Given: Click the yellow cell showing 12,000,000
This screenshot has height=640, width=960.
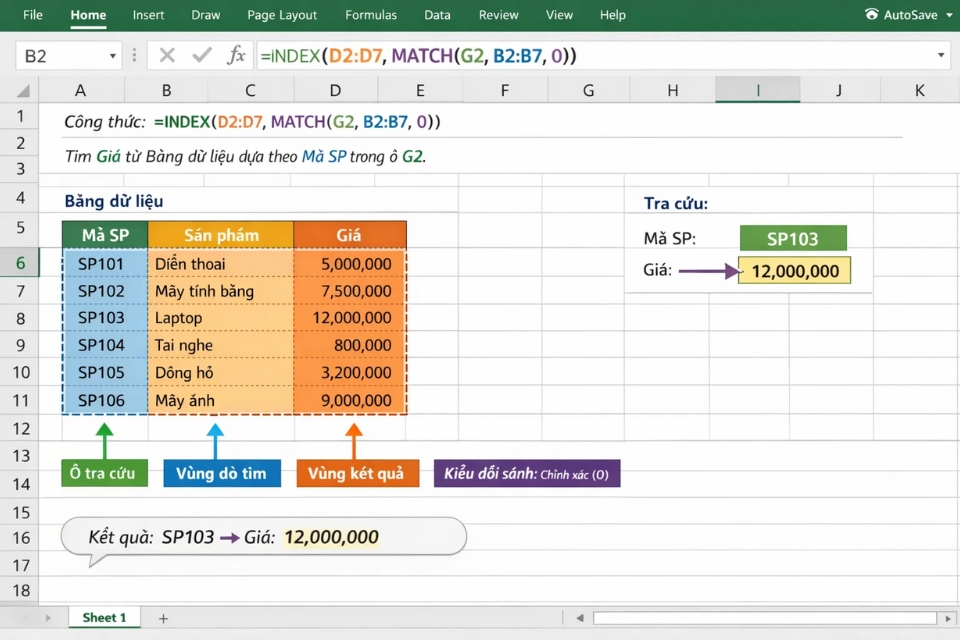Looking at the screenshot, I should (x=794, y=270).
